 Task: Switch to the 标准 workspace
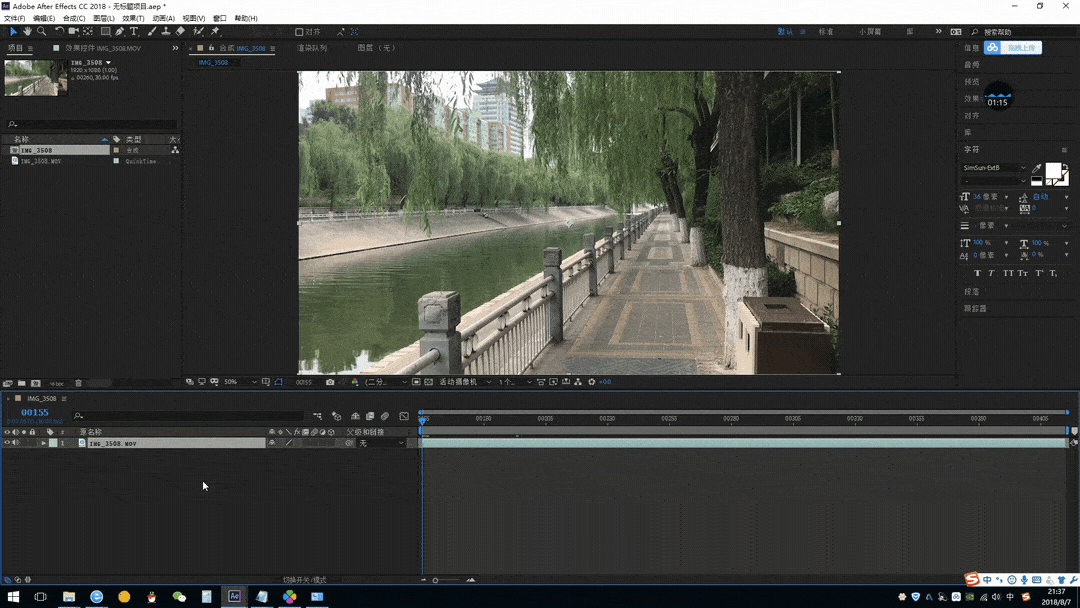click(x=826, y=32)
